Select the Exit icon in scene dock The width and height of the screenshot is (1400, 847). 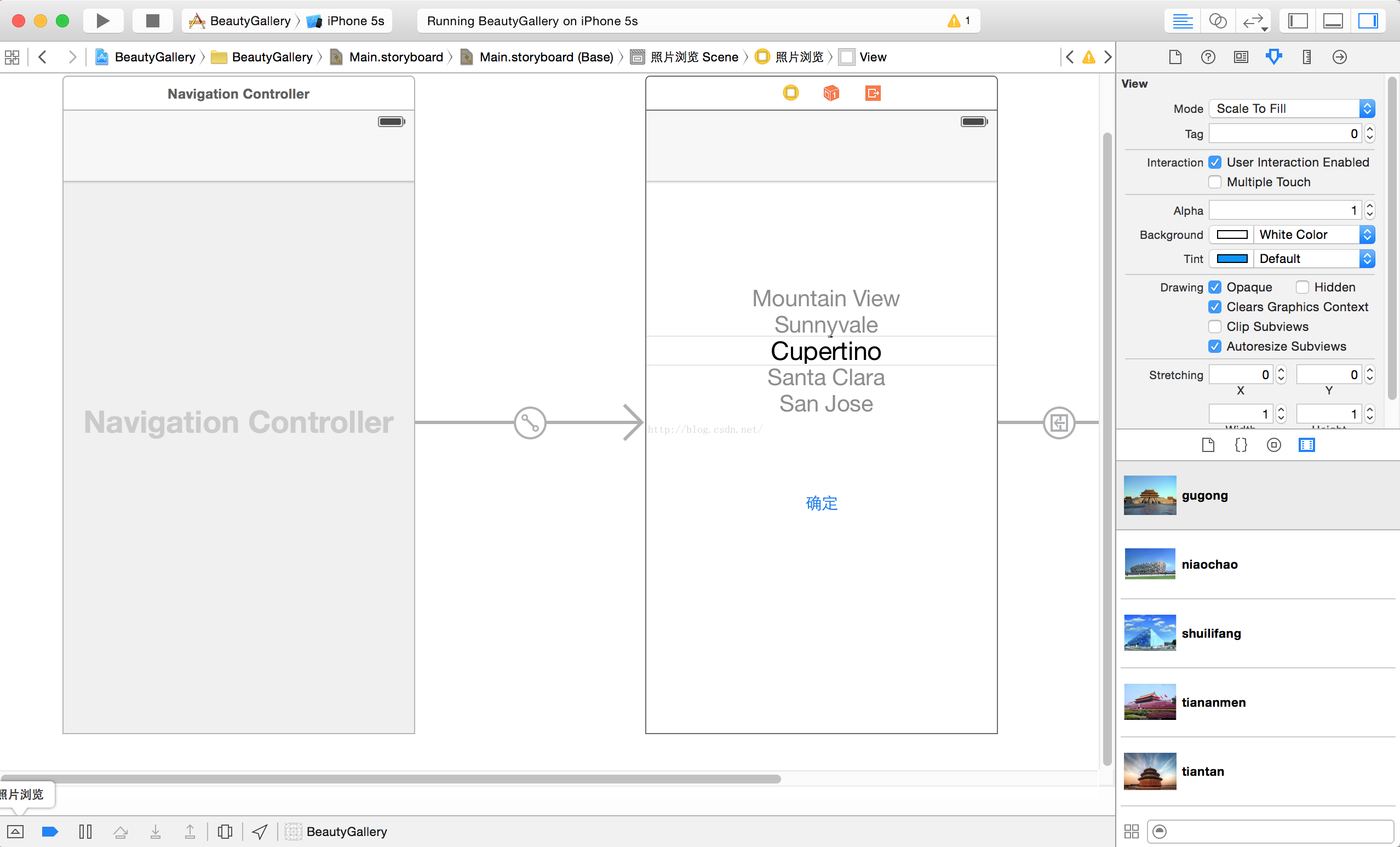pyautogui.click(x=873, y=93)
